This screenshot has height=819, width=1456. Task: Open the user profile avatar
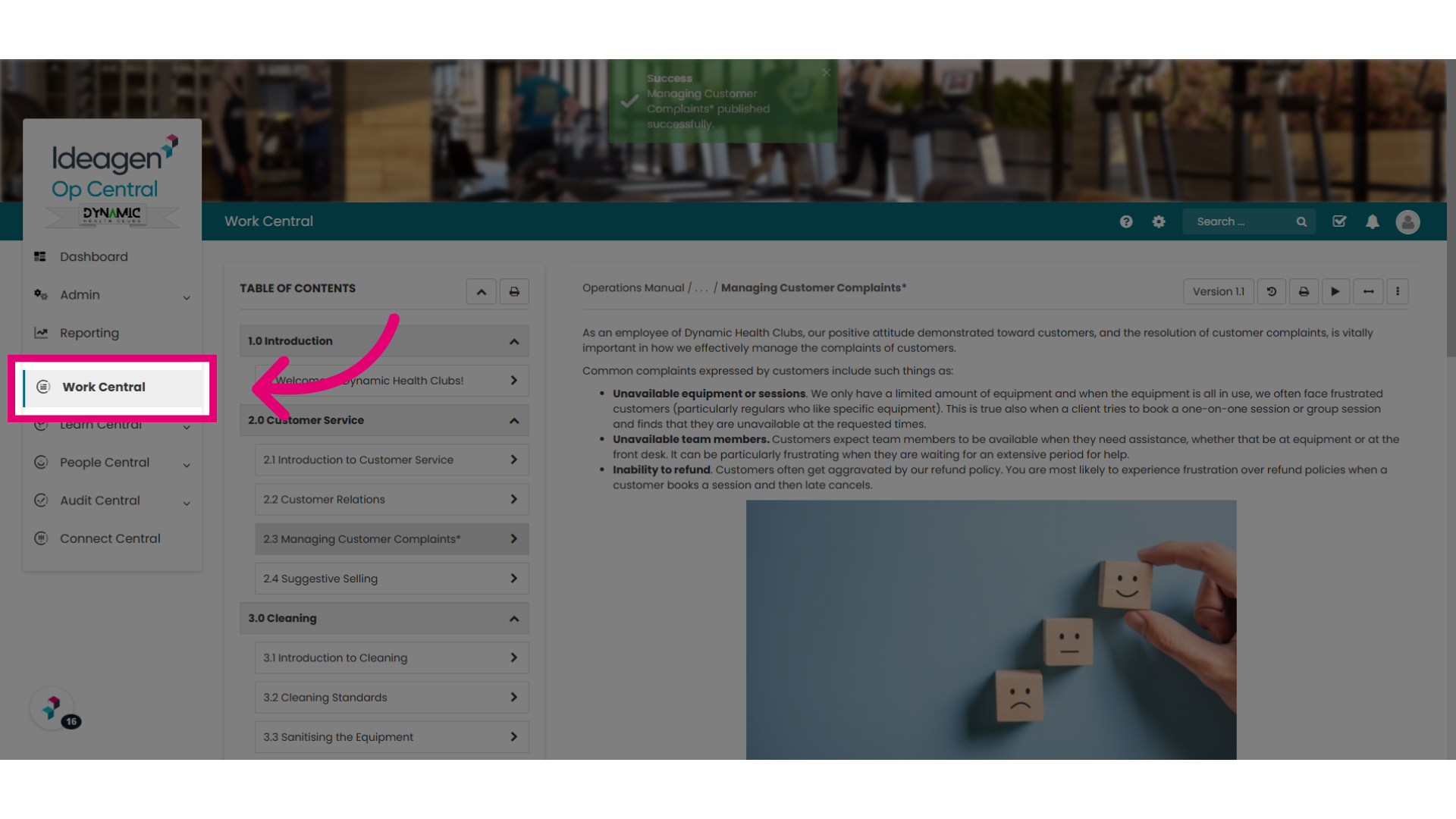click(x=1407, y=221)
